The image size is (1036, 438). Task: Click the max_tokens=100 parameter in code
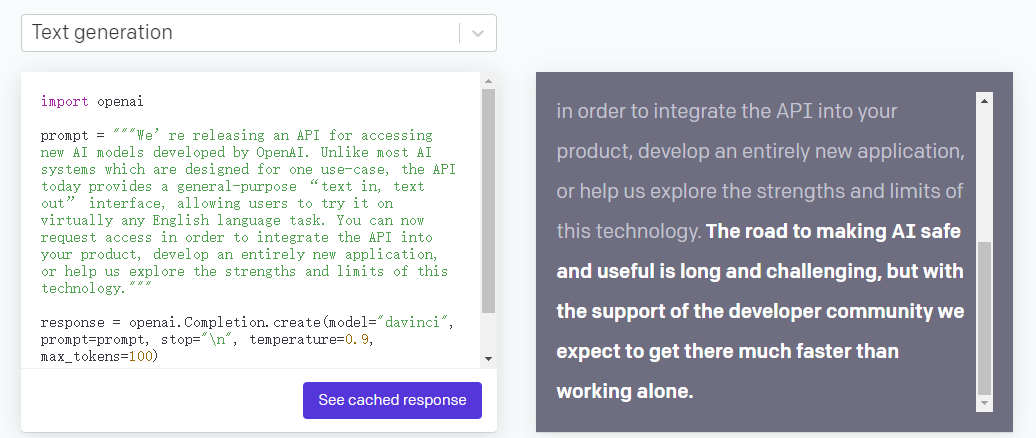click(99, 356)
